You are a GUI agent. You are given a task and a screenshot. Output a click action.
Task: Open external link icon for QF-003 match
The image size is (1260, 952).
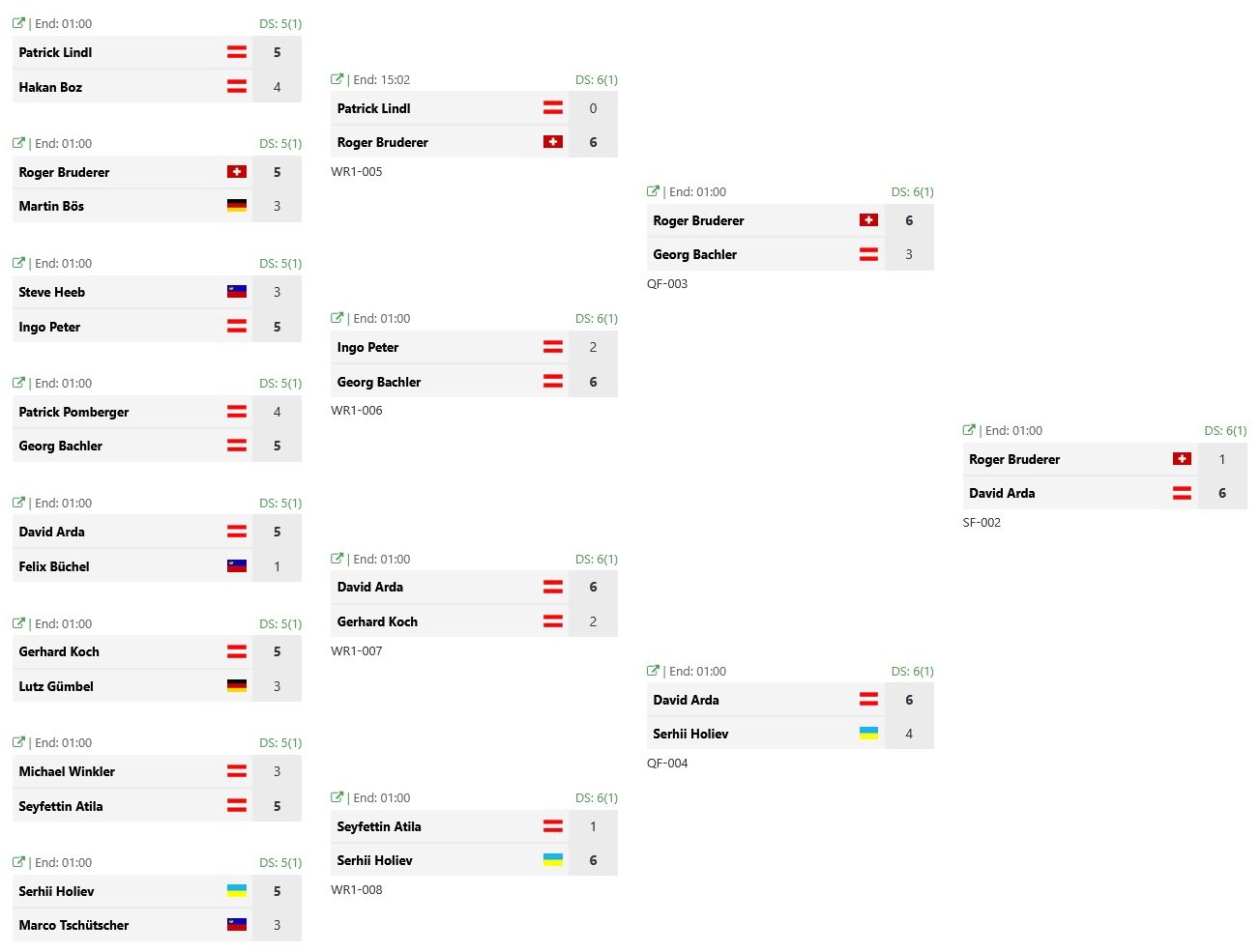(653, 191)
